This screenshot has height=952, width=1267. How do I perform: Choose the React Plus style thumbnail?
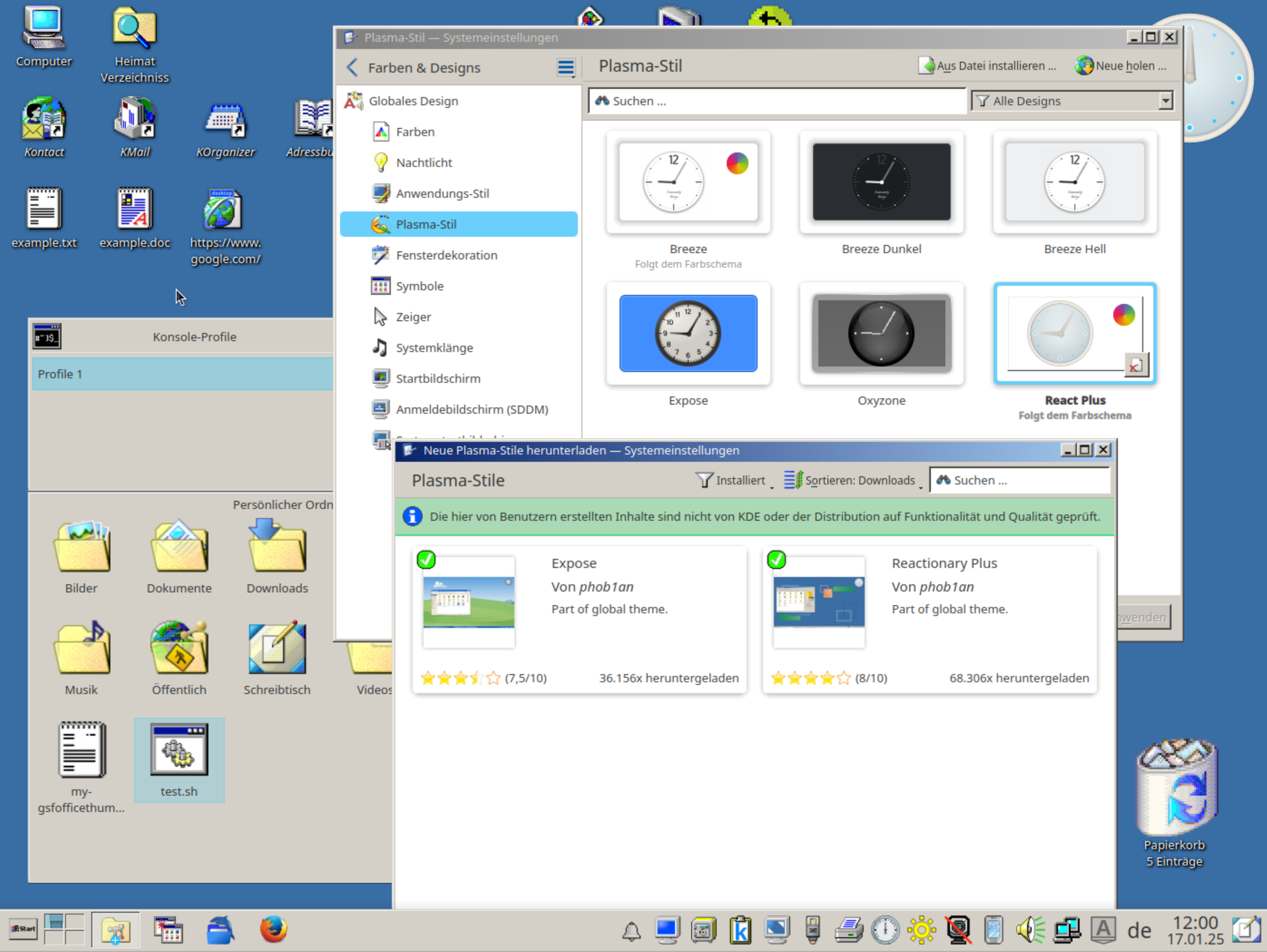pyautogui.click(x=1075, y=333)
